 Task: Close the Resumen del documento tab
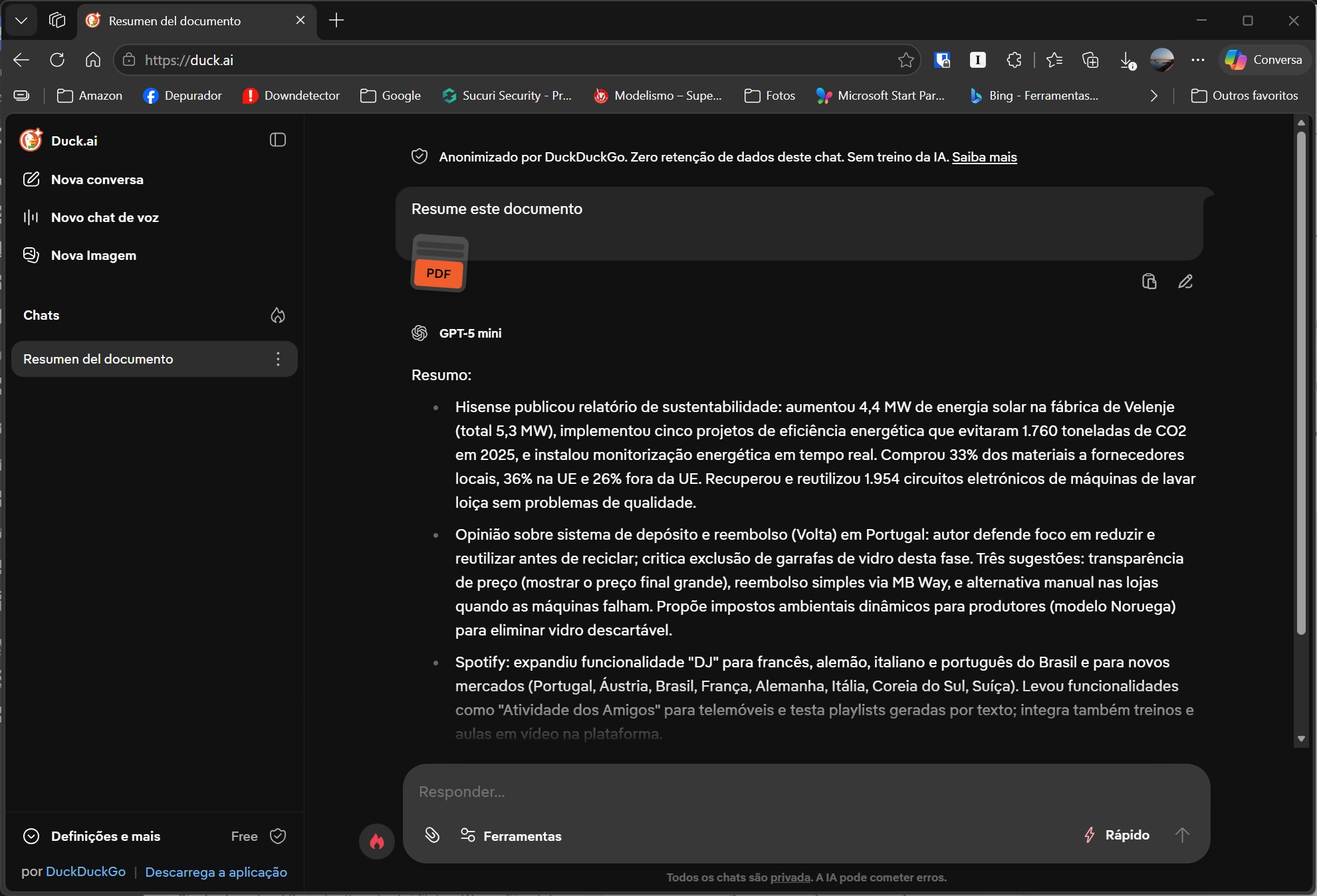point(300,21)
